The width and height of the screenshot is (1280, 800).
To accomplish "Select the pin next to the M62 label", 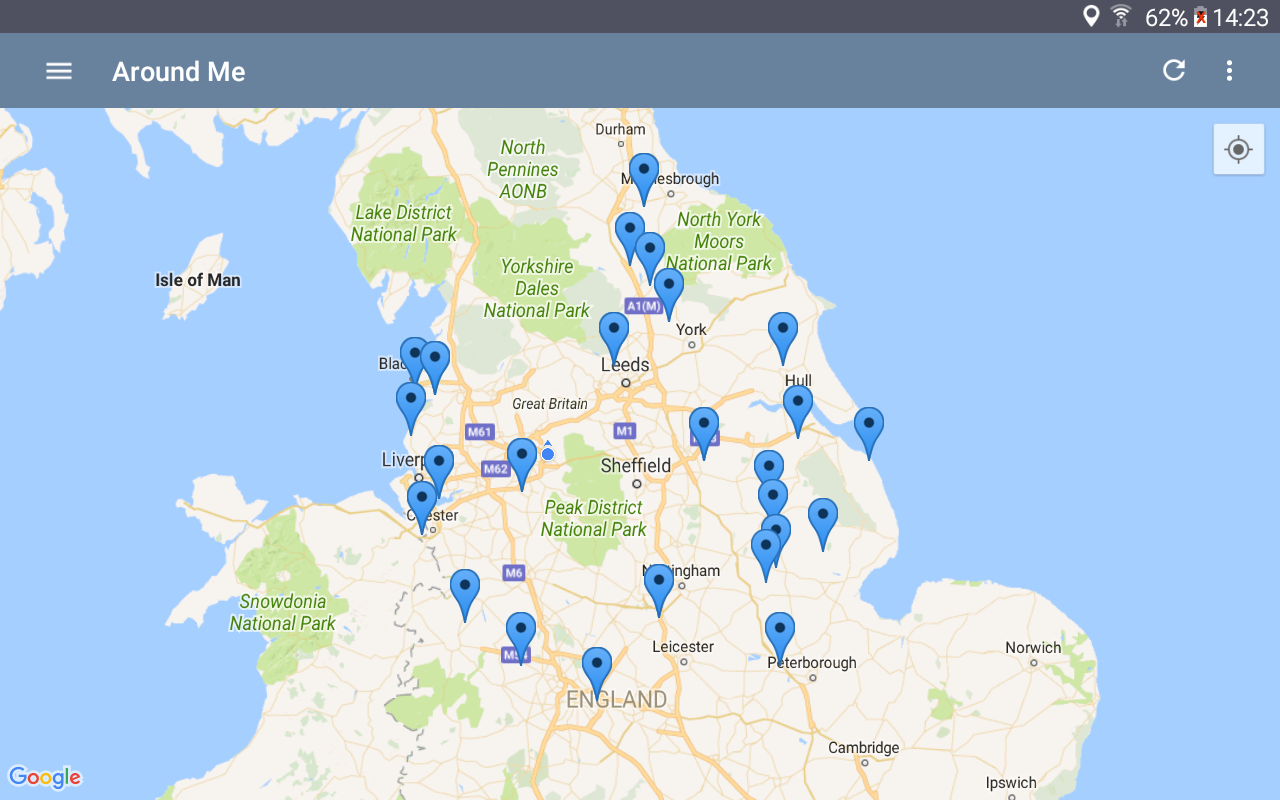I will click(522, 464).
